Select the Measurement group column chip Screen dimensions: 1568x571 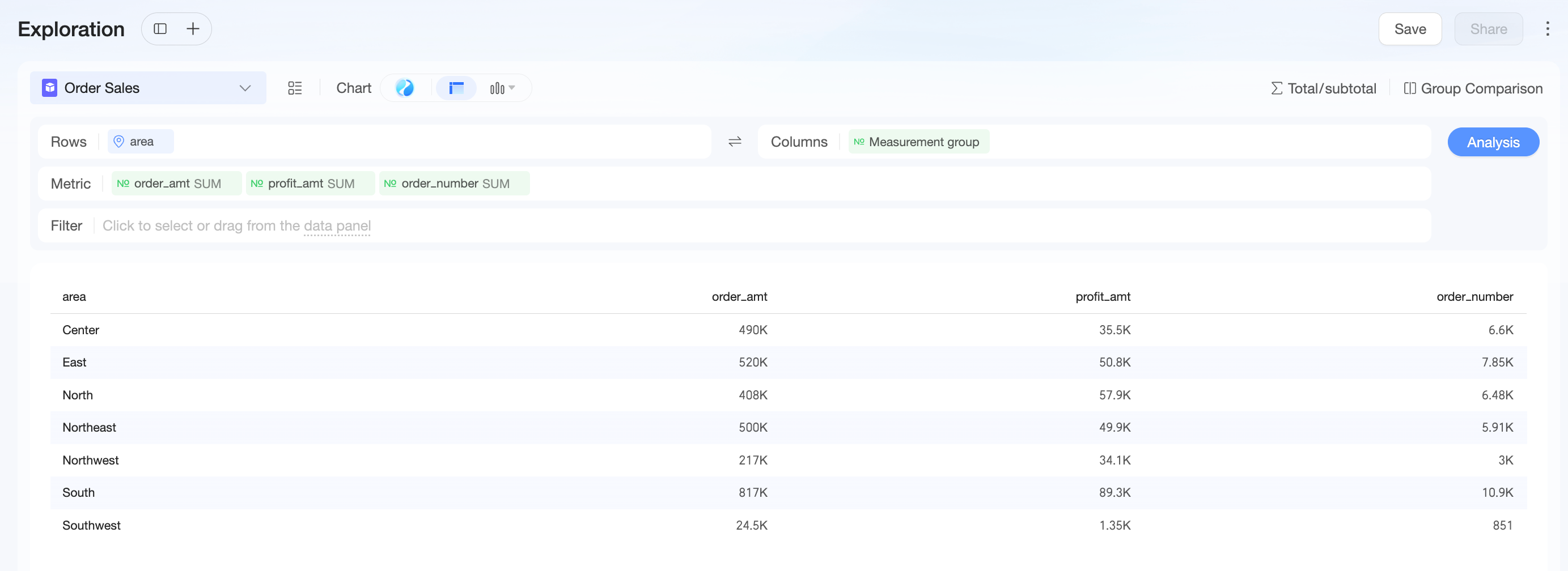[x=918, y=142]
